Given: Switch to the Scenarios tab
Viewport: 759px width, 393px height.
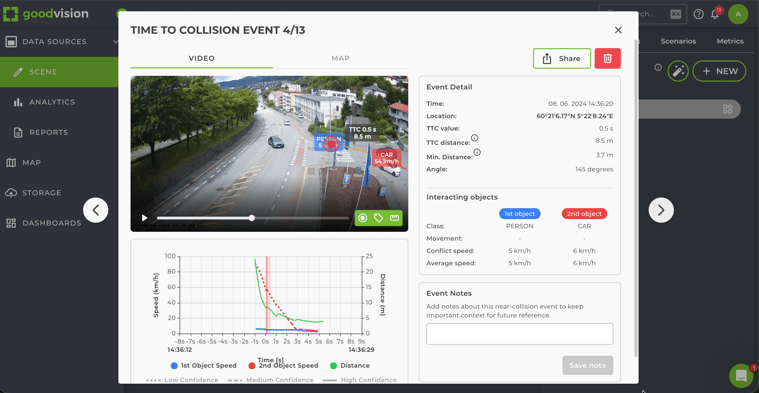Looking at the screenshot, I should click(678, 41).
